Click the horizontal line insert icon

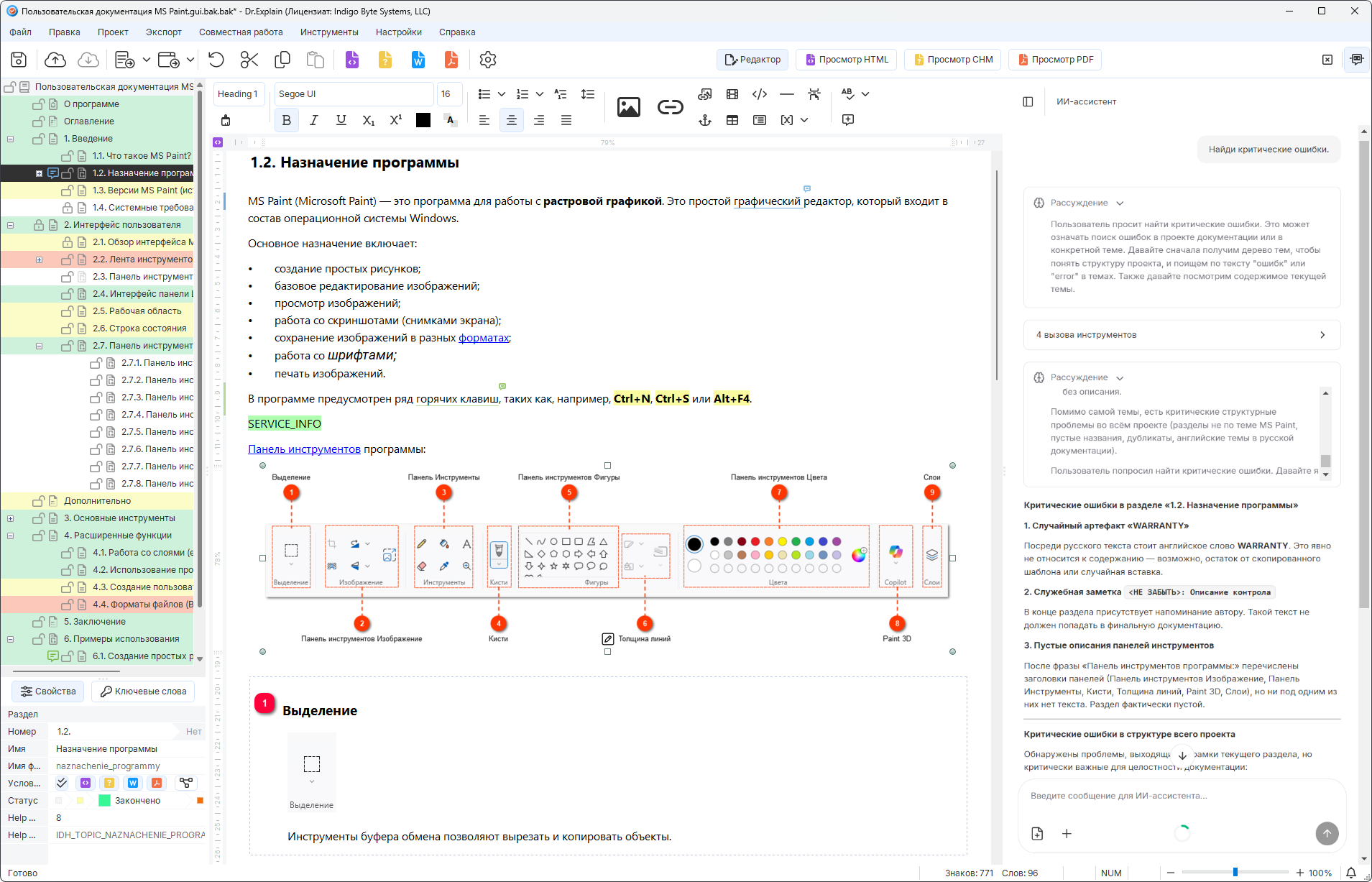click(787, 94)
